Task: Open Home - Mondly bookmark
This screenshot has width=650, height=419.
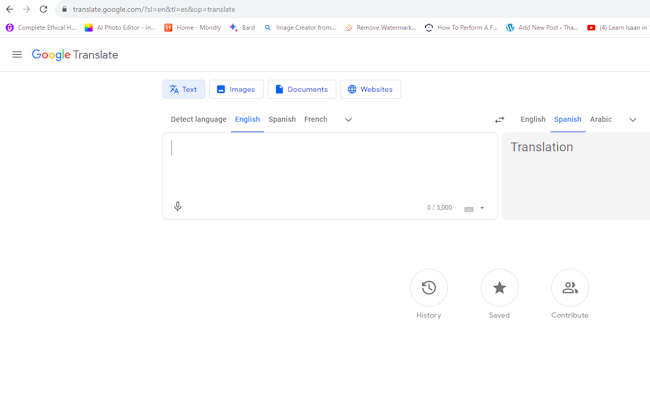Action: click(193, 28)
